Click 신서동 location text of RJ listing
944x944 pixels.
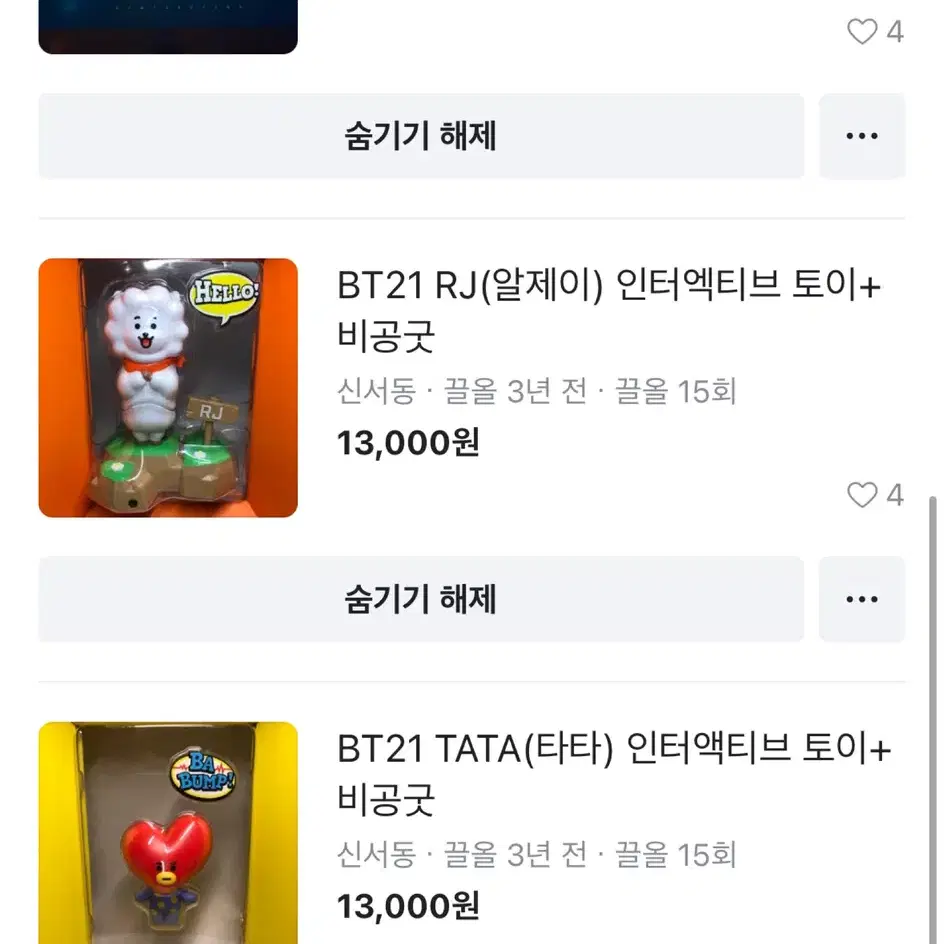376,391
